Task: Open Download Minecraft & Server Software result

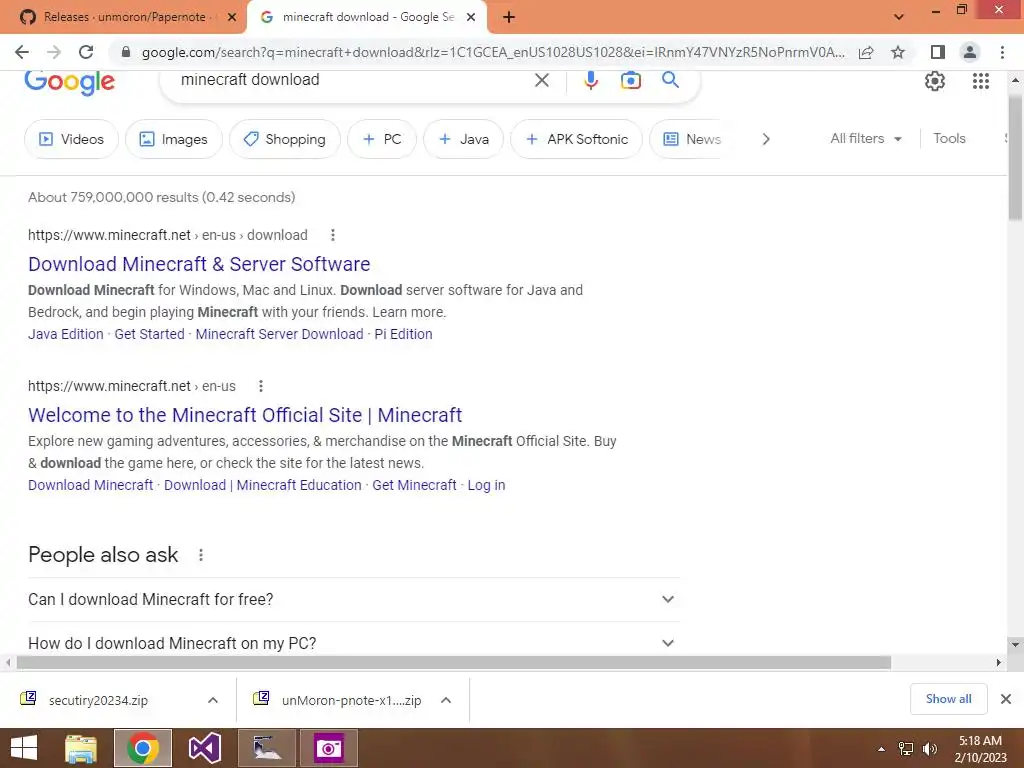Action: [x=199, y=264]
